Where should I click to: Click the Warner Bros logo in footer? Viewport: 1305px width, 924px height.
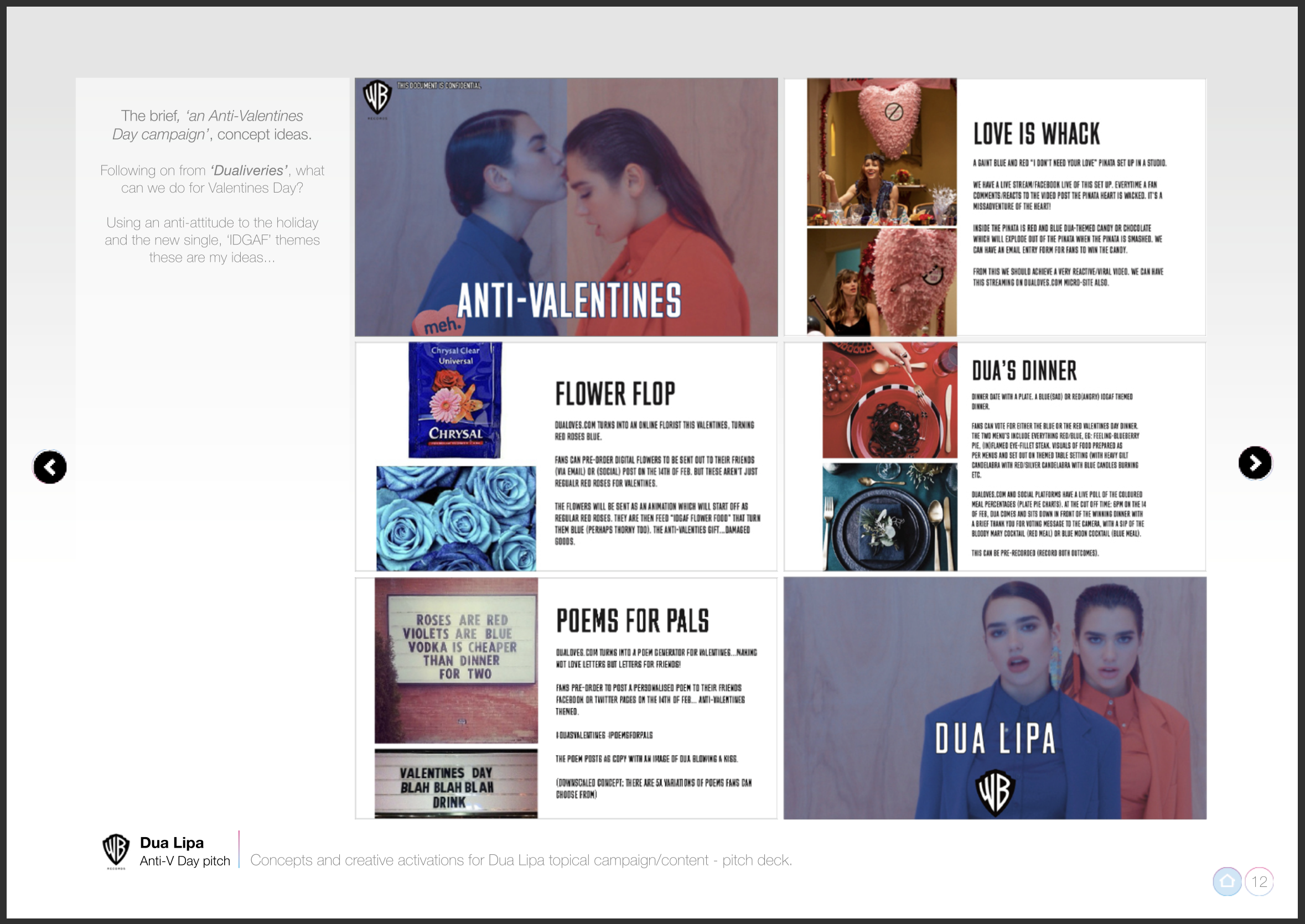(116, 849)
